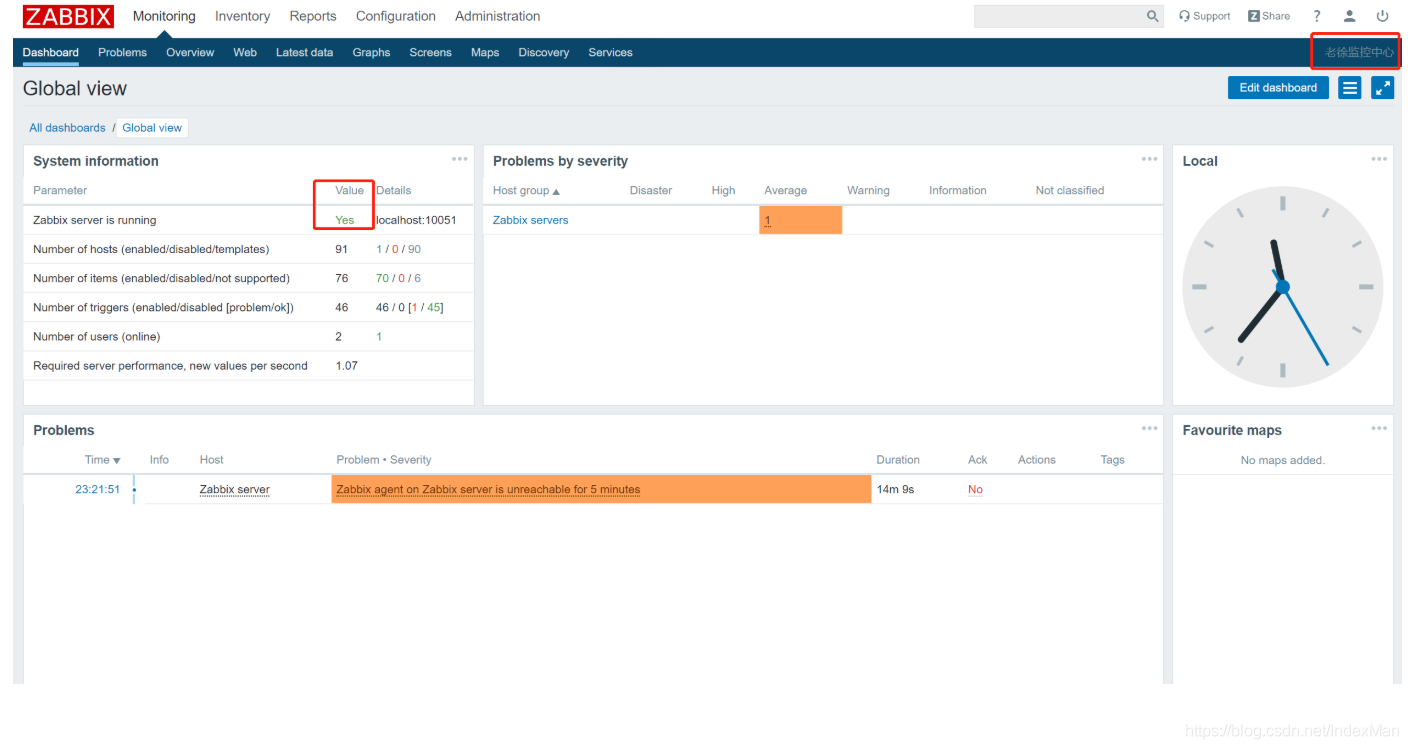Viewport: 1408px width, 749px height.
Task: Open the Reports menu
Action: pos(313,16)
